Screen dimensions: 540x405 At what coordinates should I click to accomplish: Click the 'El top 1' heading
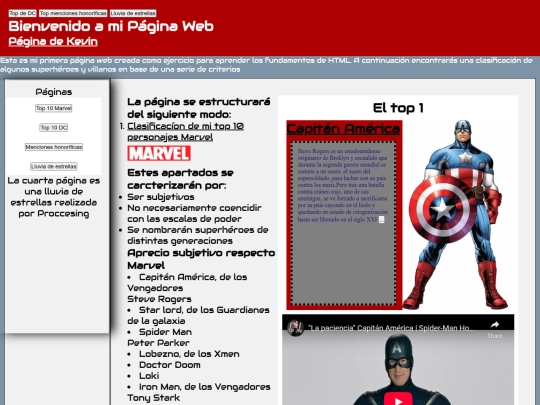pyautogui.click(x=398, y=108)
